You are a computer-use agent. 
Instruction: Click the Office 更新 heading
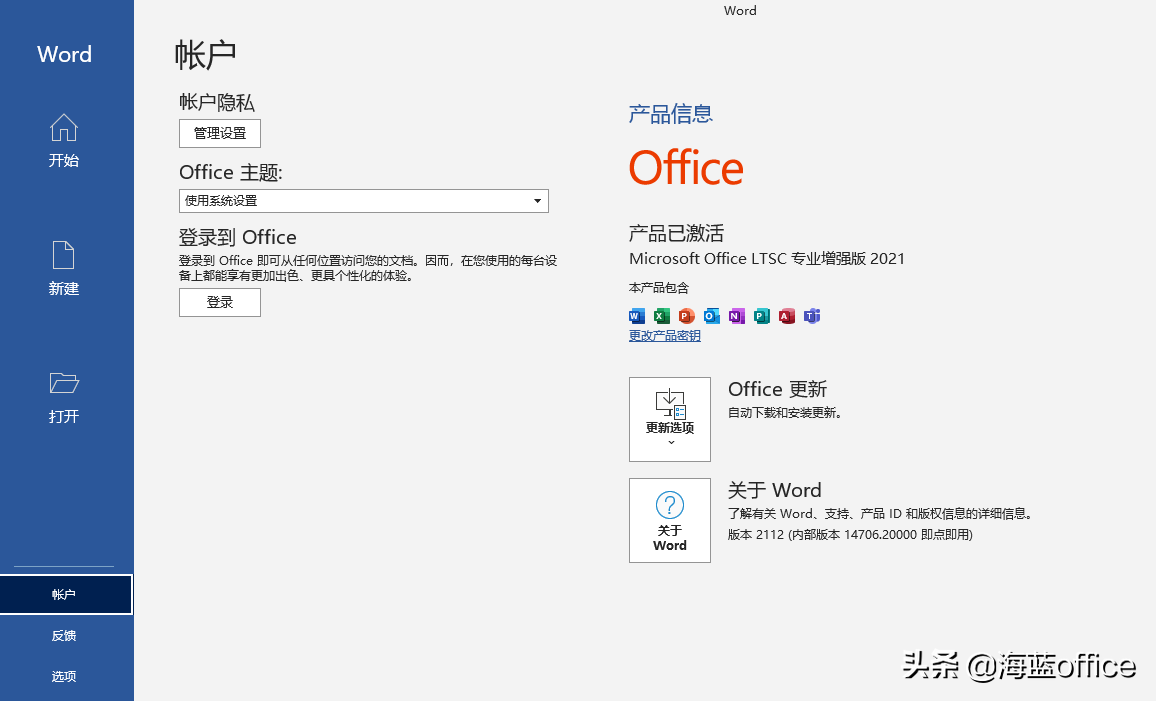click(777, 389)
